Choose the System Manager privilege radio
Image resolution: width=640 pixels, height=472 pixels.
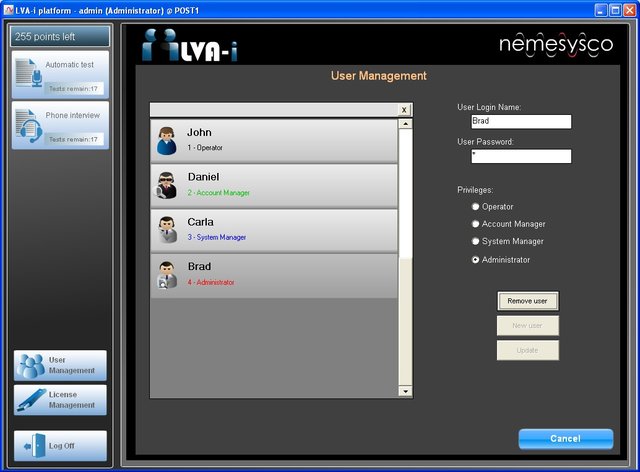(475, 241)
